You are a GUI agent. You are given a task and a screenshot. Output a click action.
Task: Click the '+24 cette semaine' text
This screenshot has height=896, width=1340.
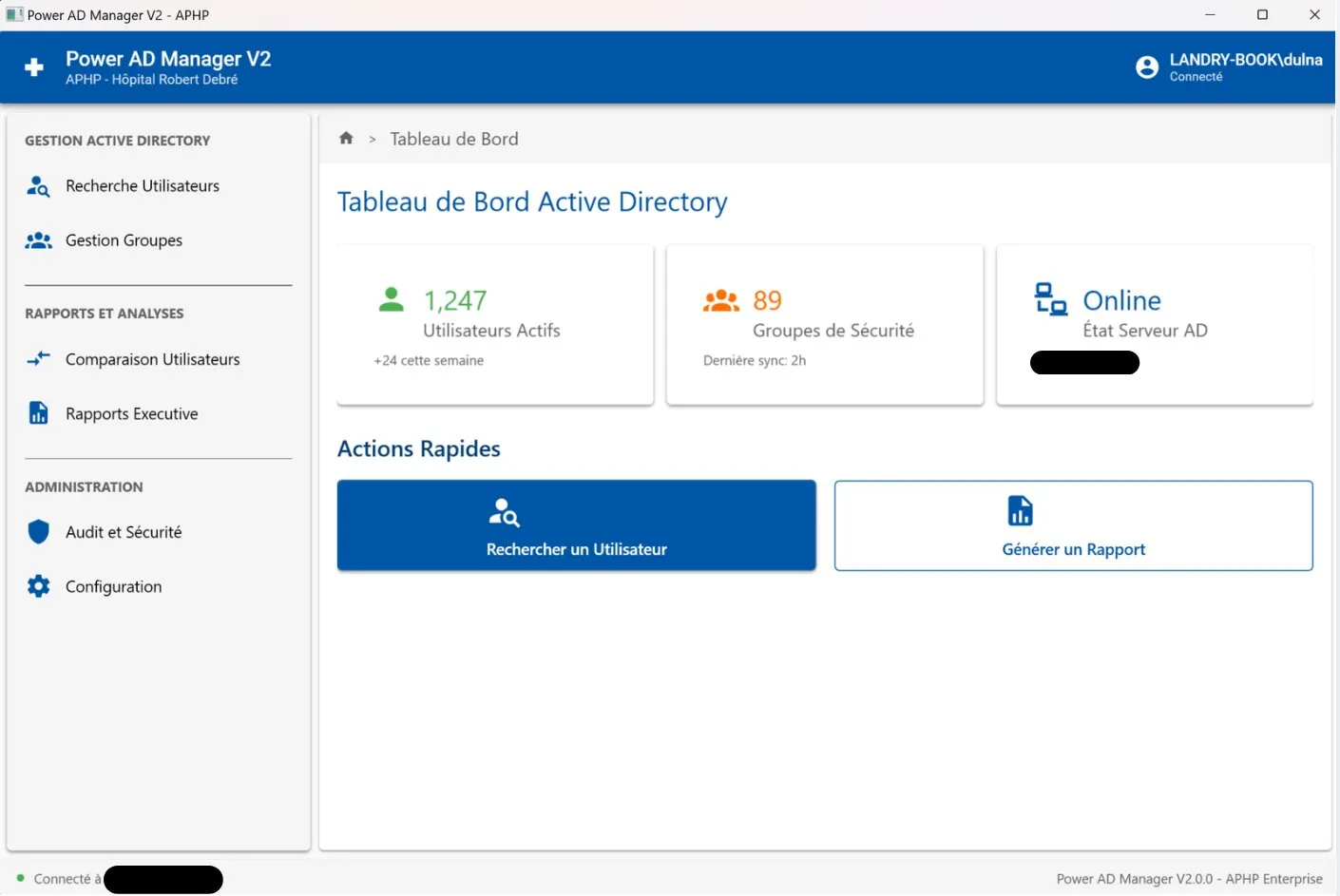(429, 360)
